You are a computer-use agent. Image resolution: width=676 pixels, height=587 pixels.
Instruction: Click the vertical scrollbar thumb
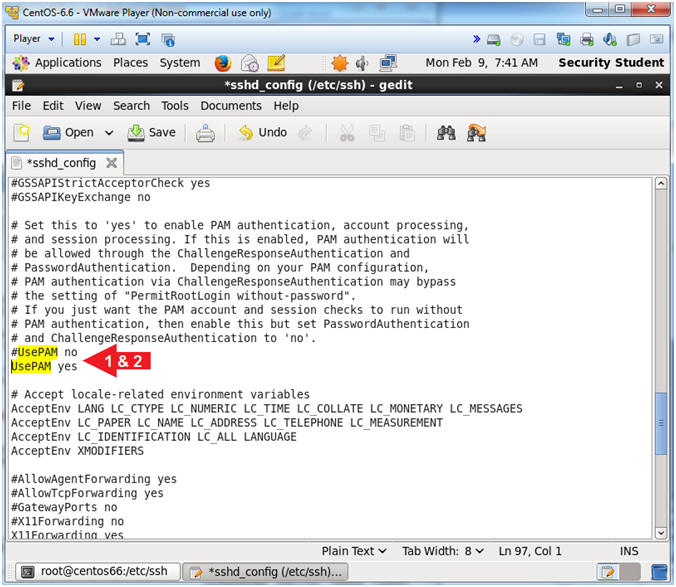(x=661, y=423)
